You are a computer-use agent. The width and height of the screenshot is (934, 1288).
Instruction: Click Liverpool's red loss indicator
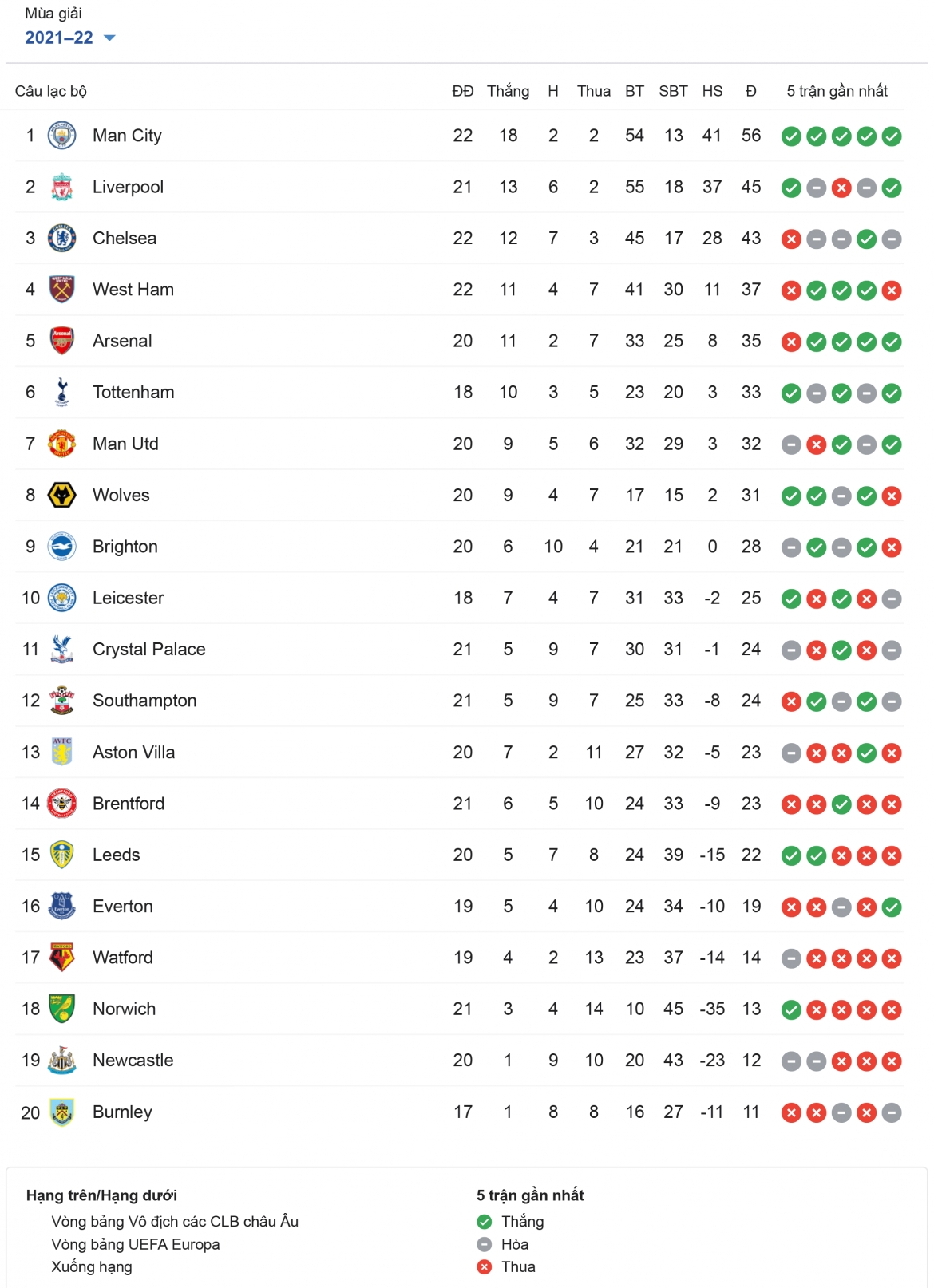pos(841,188)
